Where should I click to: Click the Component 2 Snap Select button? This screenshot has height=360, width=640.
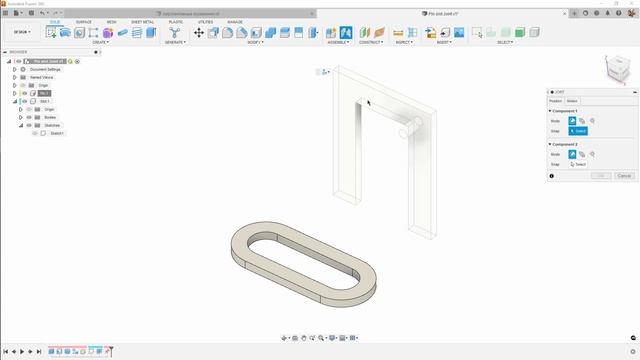(x=578, y=164)
